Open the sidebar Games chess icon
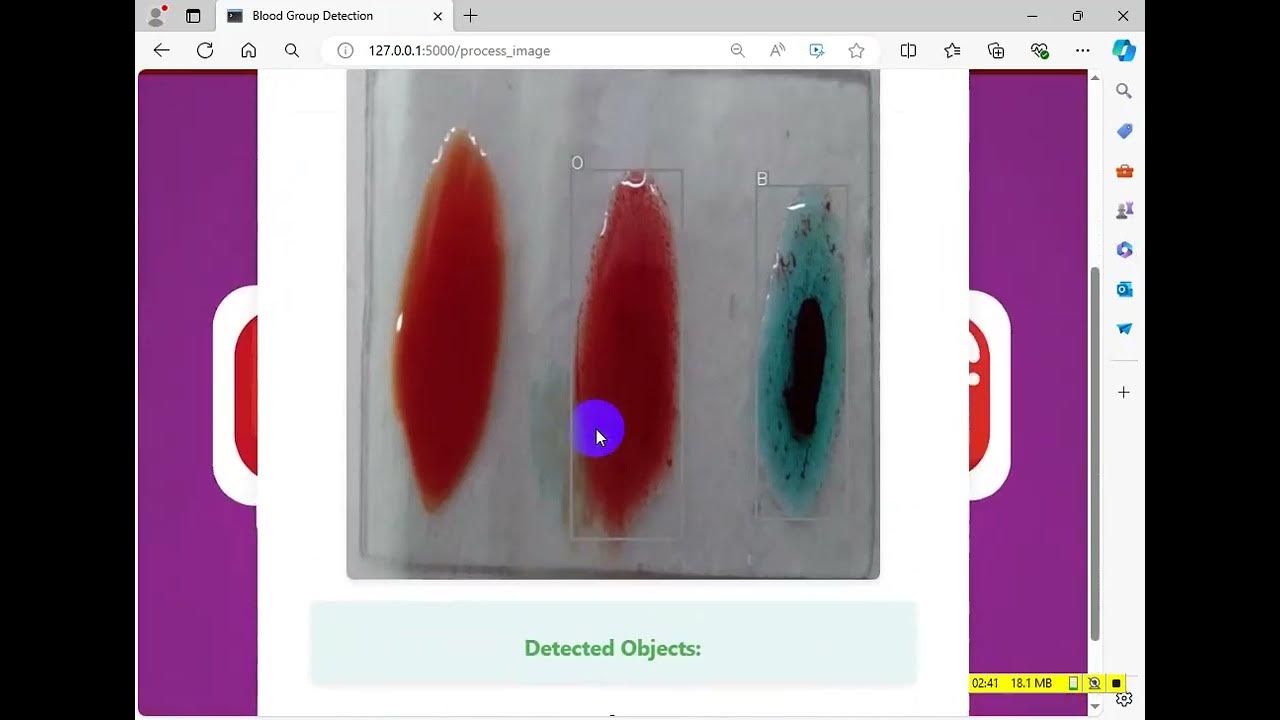 1124,210
